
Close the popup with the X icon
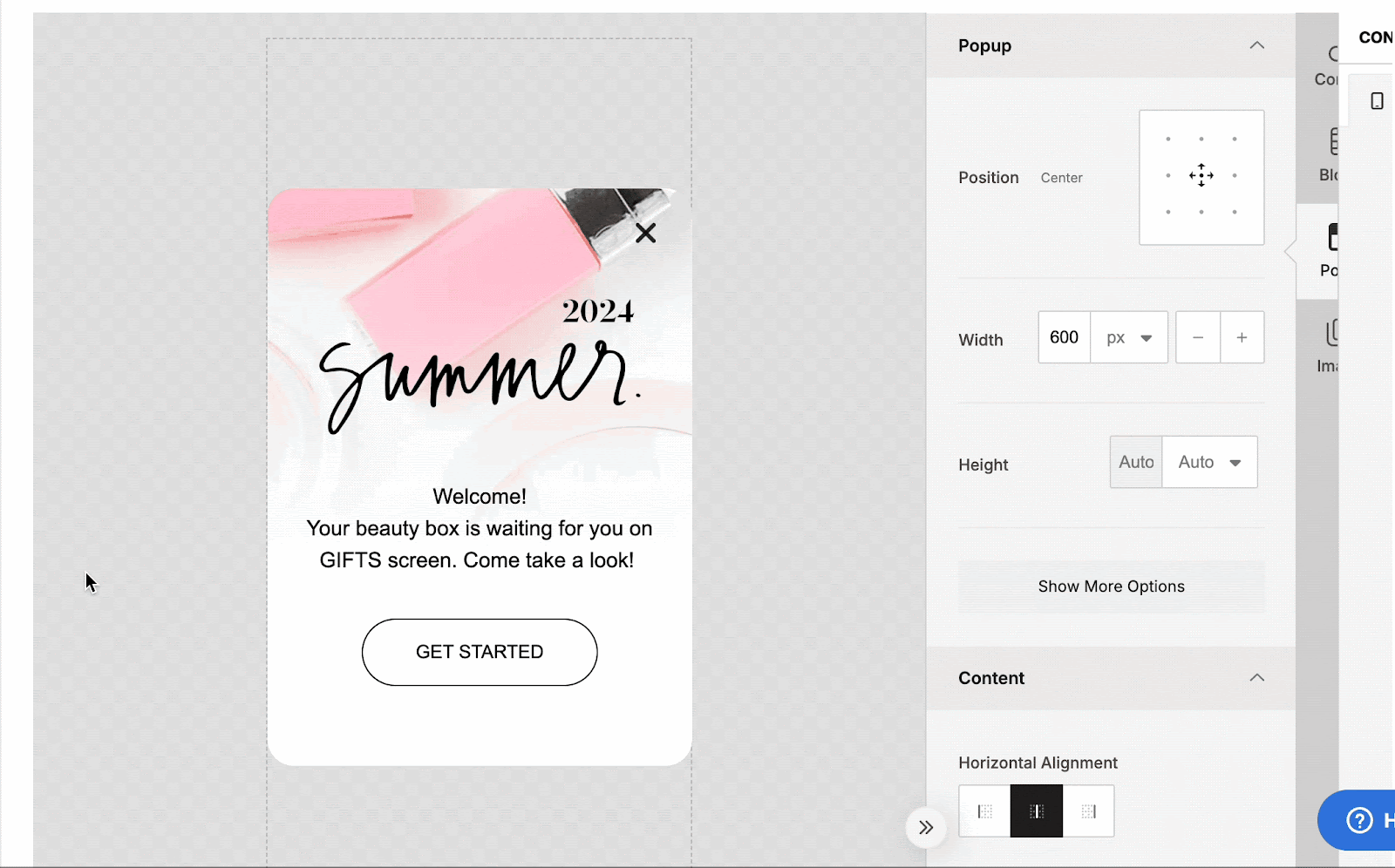[x=645, y=233]
